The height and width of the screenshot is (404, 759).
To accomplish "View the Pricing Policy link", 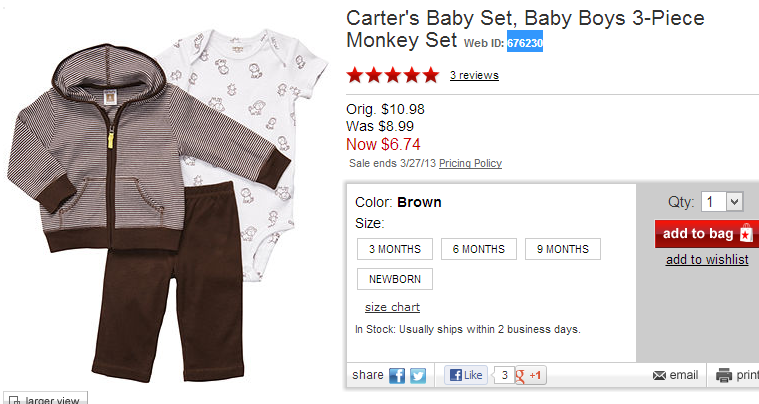I will (470, 163).
